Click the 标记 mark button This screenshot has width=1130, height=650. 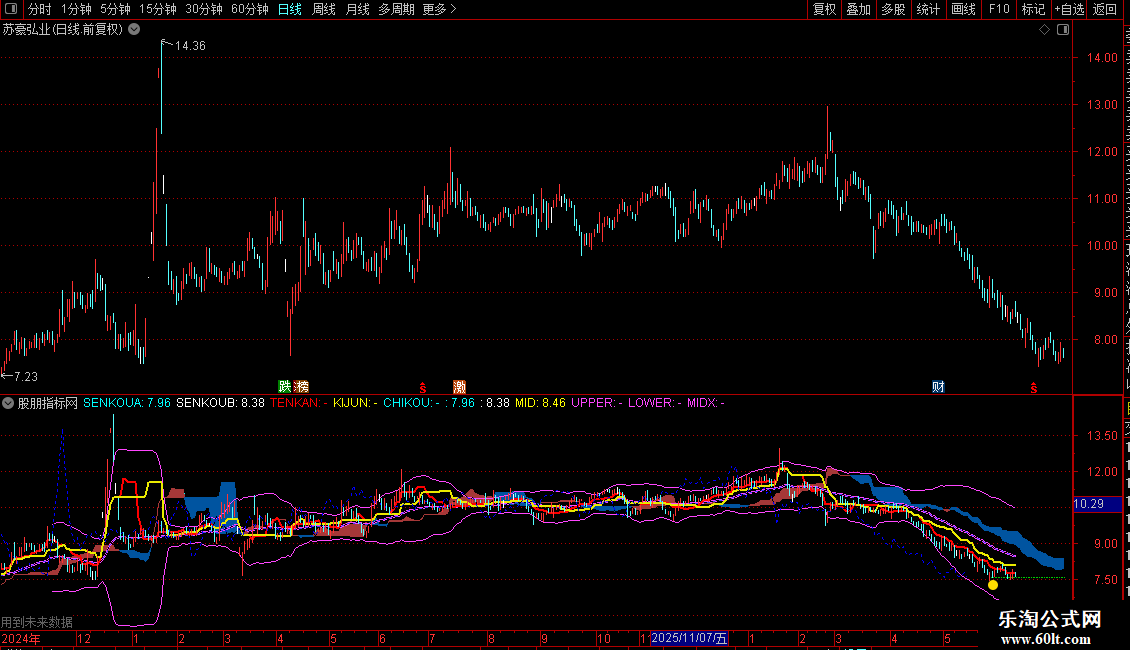coord(1033,9)
